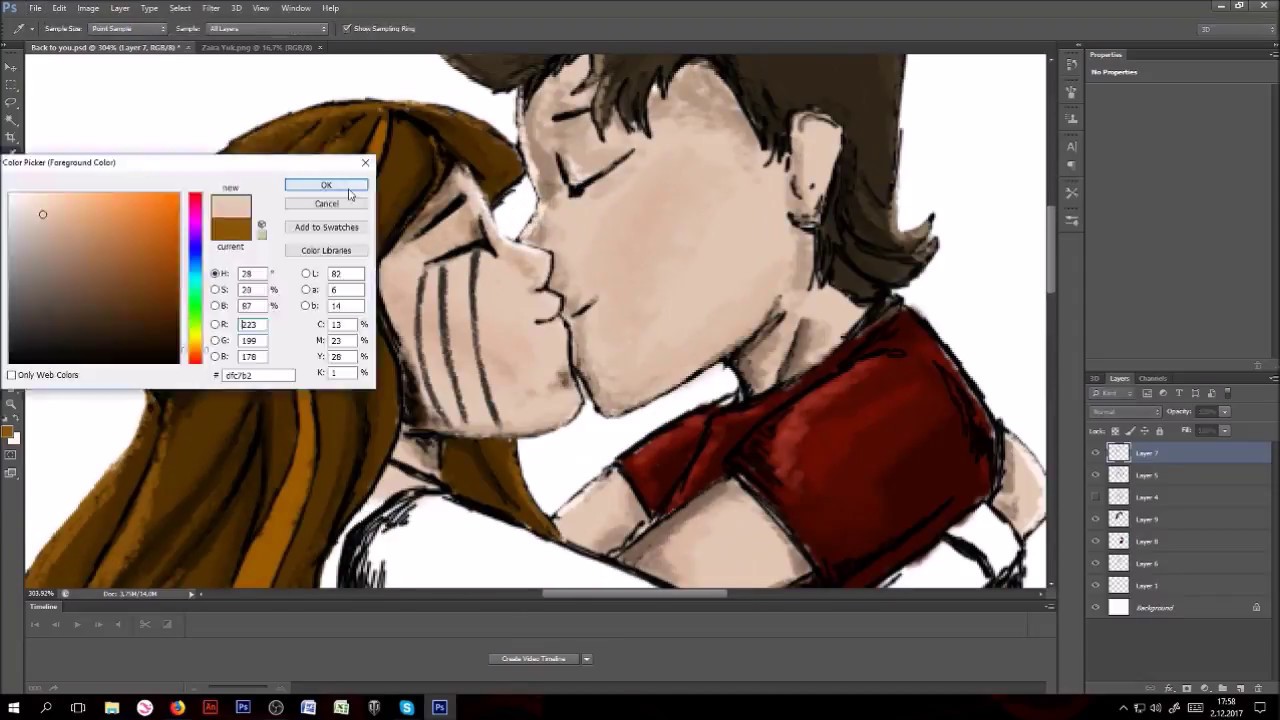1280x720 pixels.
Task: Open the Filter menu
Action: 211,8
